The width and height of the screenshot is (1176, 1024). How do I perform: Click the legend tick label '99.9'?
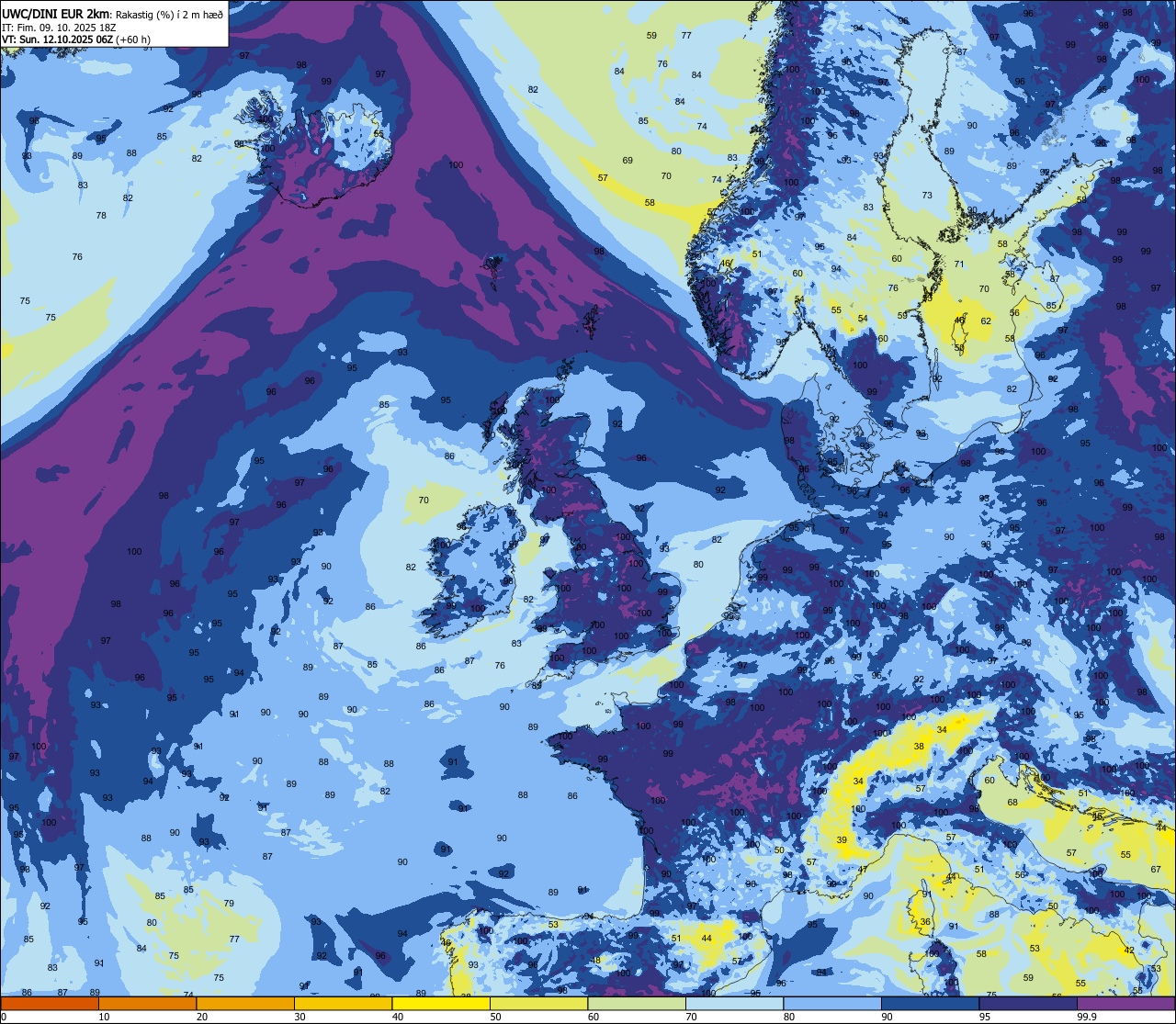pos(1088,1017)
